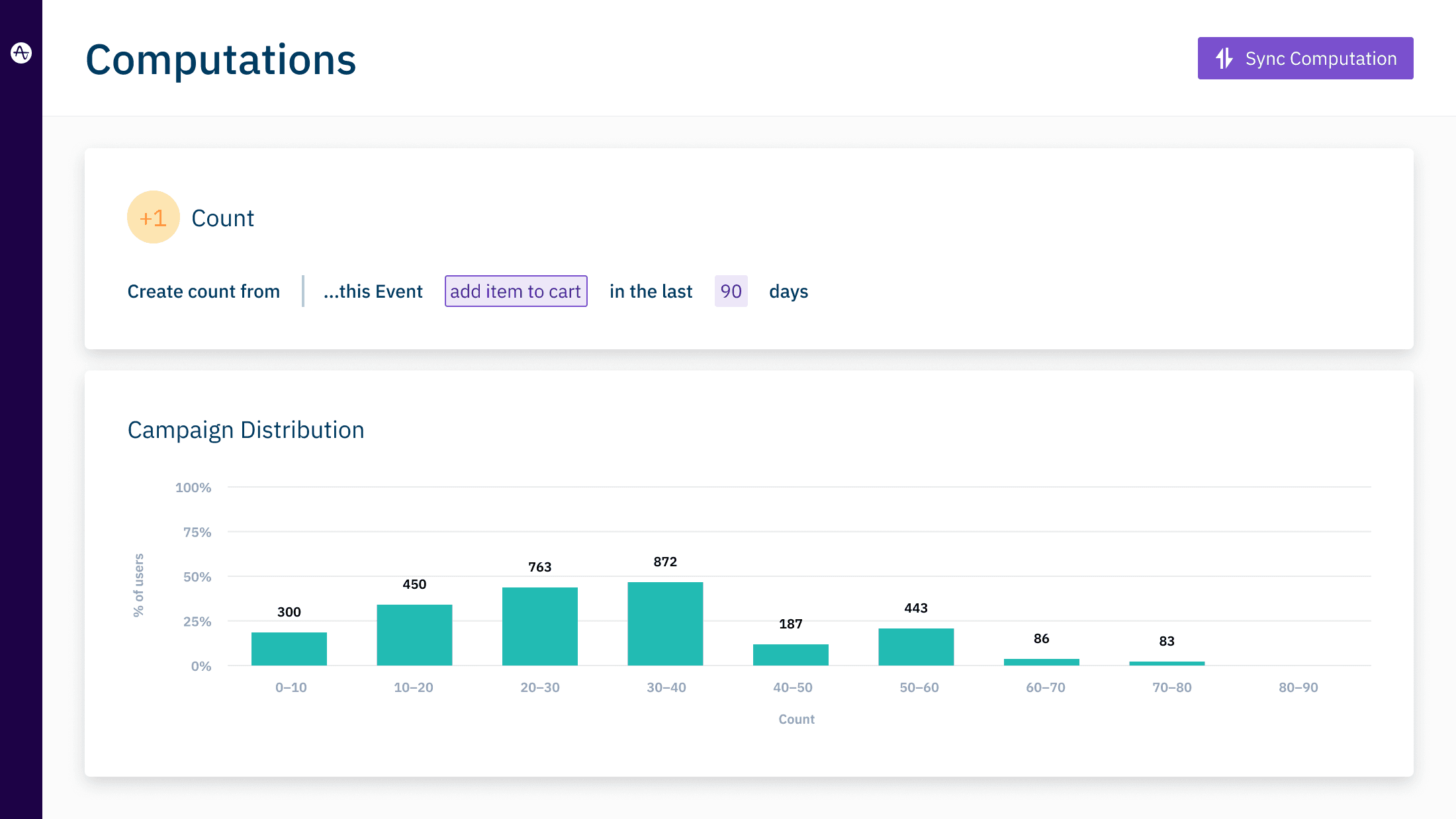Image resolution: width=1456 pixels, height=819 pixels.
Task: Click the ...this Event label
Action: [x=373, y=291]
